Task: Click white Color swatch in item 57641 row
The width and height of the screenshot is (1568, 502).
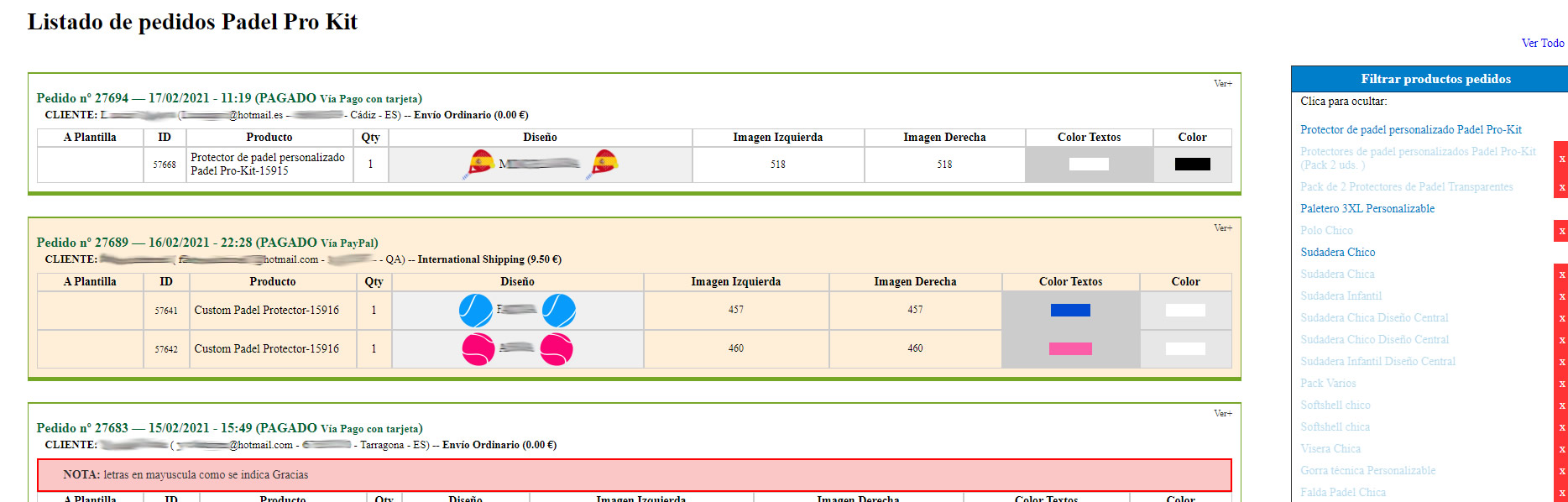Action: 1185,311
